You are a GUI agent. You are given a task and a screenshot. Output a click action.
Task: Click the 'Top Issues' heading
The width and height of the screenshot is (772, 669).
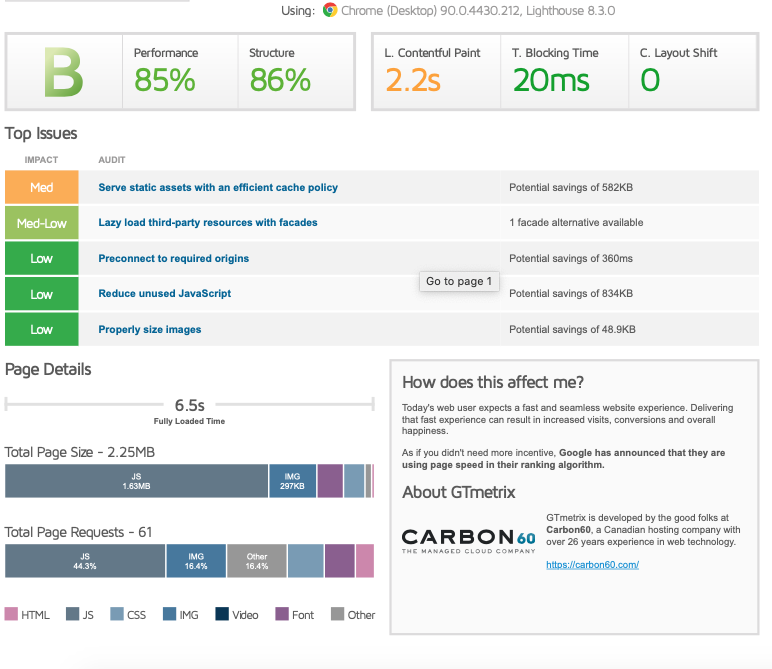tap(41, 133)
